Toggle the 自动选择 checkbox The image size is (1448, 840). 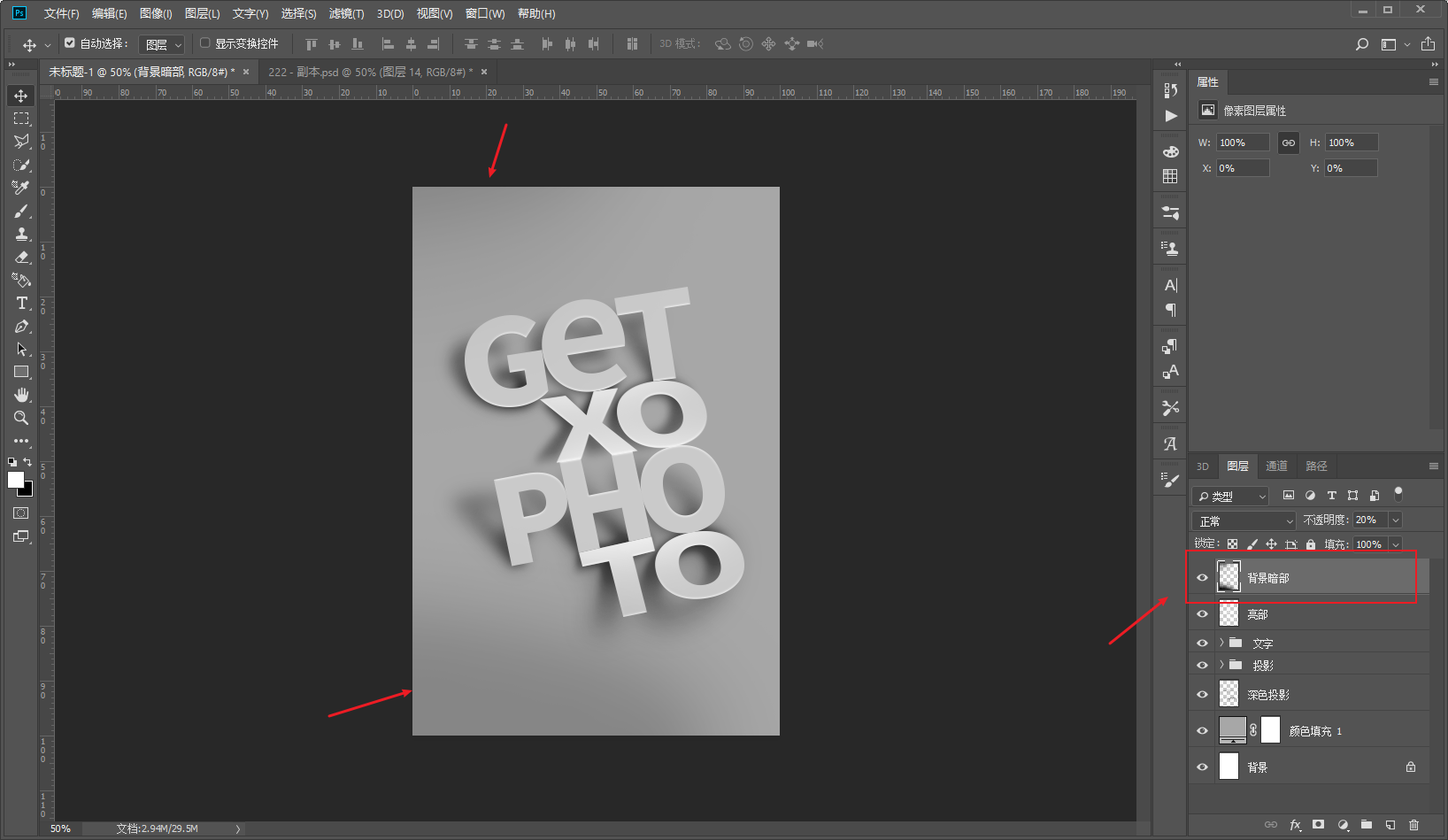(70, 42)
